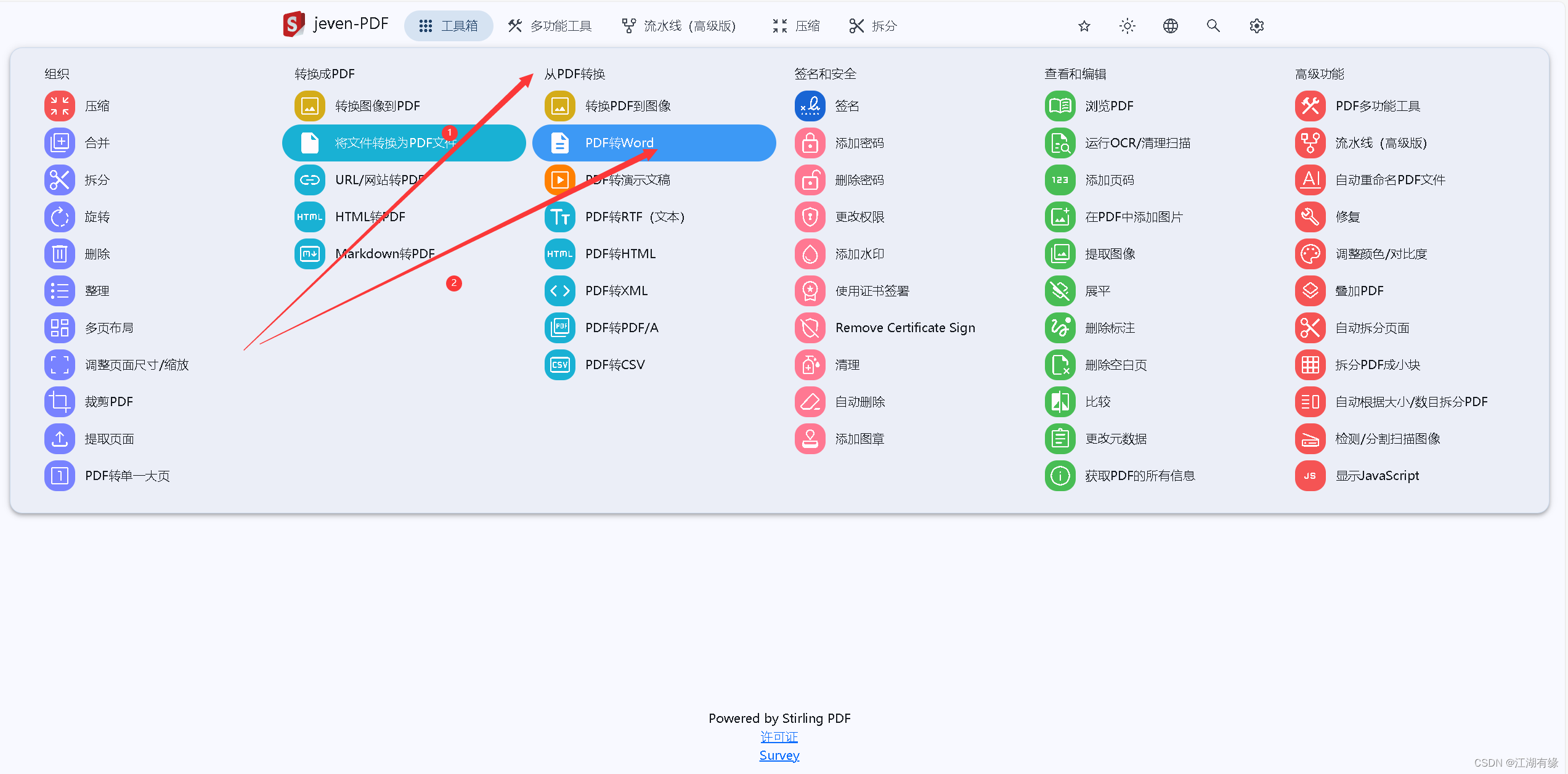Open the search magnifier in navbar
Image resolution: width=1568 pixels, height=774 pixels.
(x=1213, y=26)
